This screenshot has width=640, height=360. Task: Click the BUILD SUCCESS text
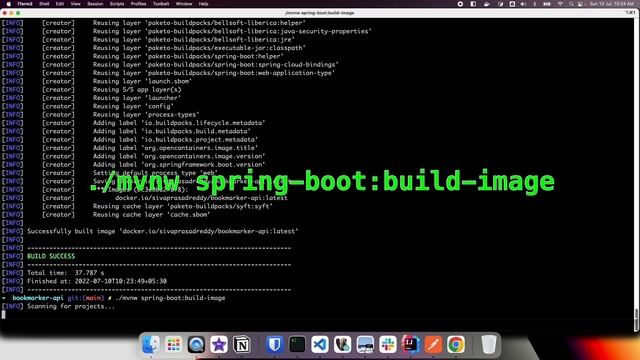click(51, 256)
